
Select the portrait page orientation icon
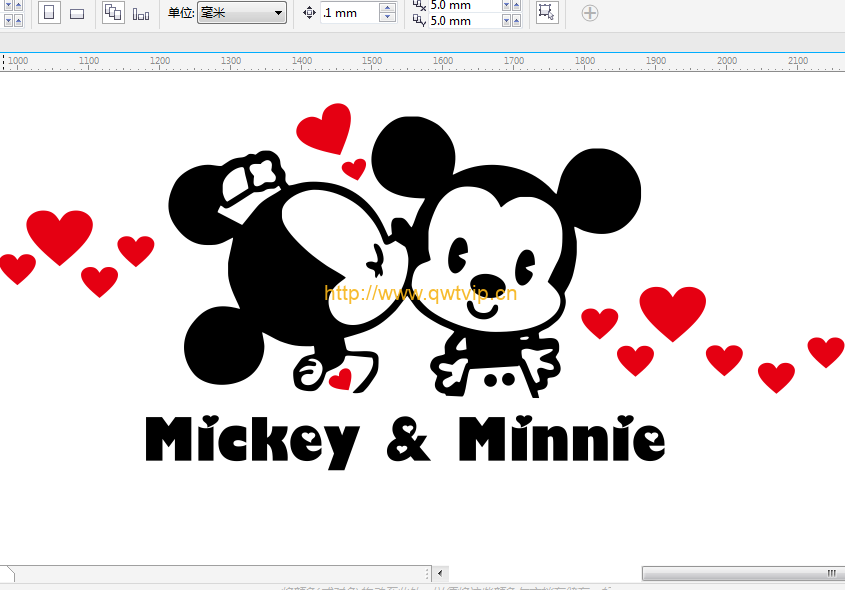pyautogui.click(x=49, y=12)
